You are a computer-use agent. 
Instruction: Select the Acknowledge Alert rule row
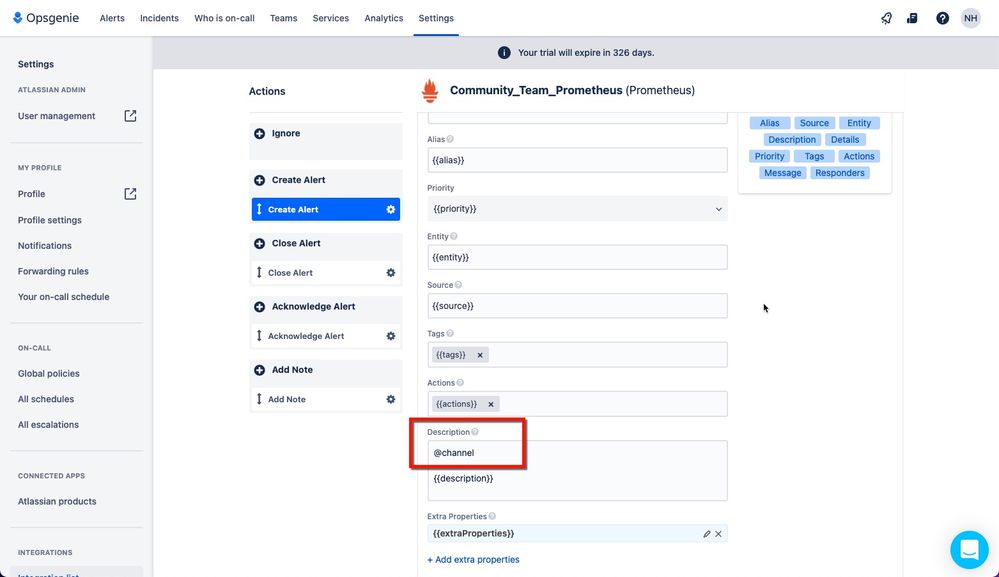coord(326,336)
